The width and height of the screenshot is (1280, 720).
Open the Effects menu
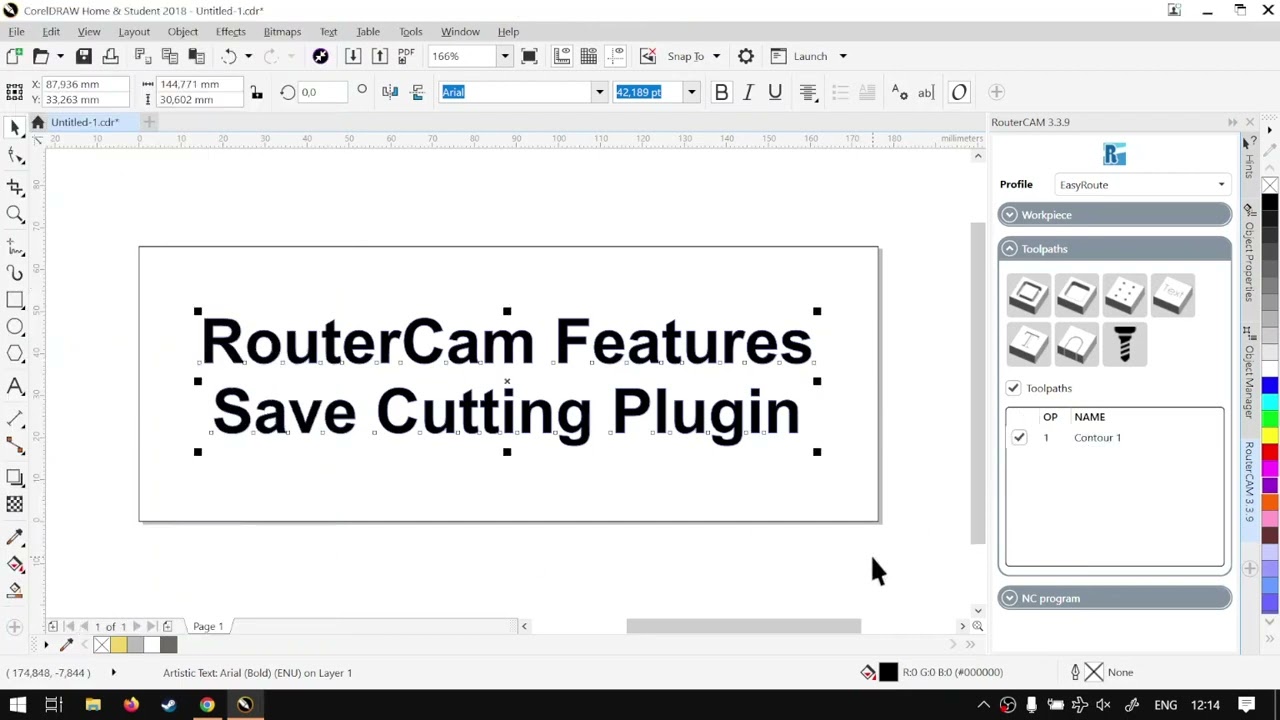230,31
